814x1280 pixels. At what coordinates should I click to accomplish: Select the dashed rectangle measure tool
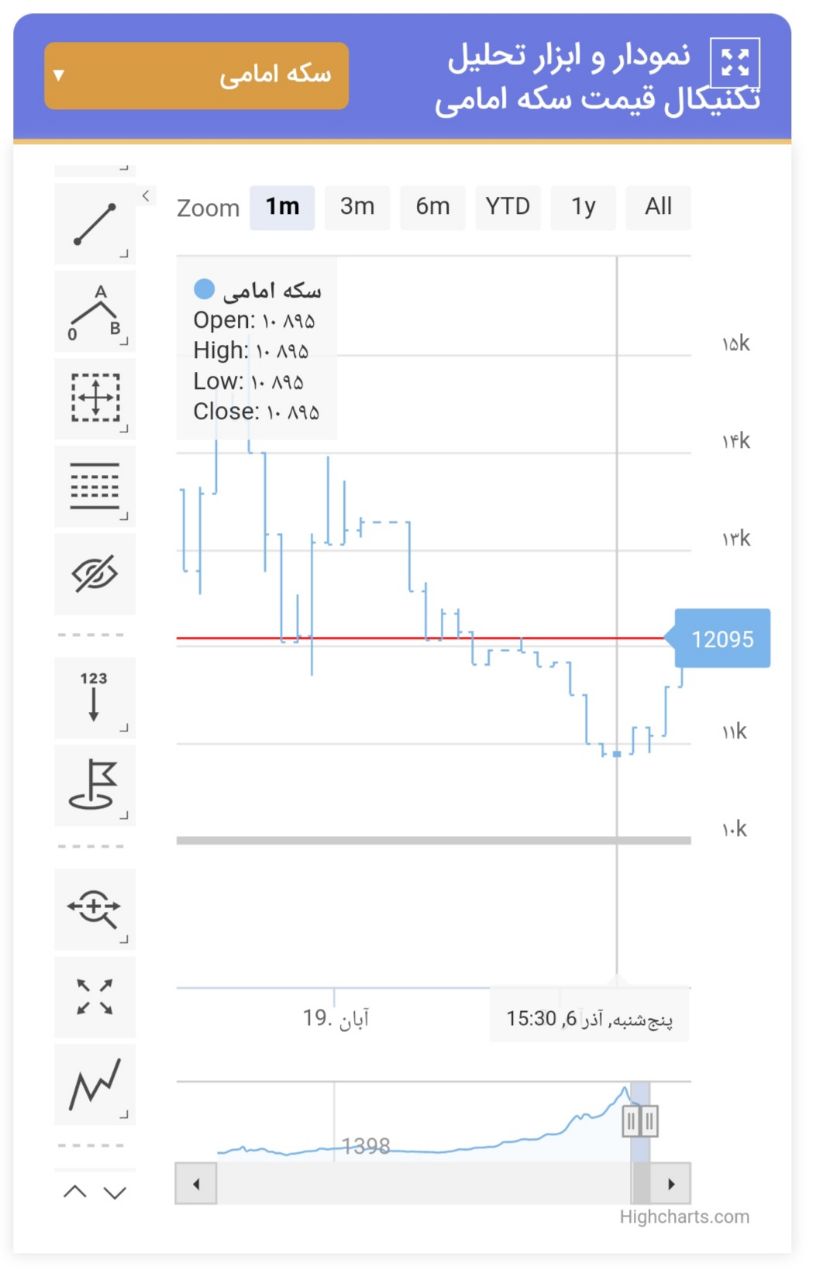coord(95,399)
